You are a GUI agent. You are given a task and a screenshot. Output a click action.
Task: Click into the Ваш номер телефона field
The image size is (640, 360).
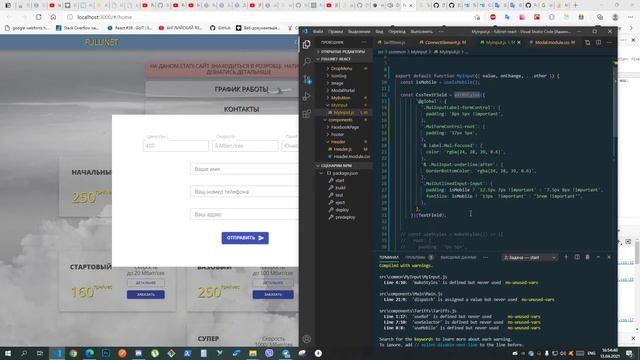pyautogui.click(x=244, y=191)
